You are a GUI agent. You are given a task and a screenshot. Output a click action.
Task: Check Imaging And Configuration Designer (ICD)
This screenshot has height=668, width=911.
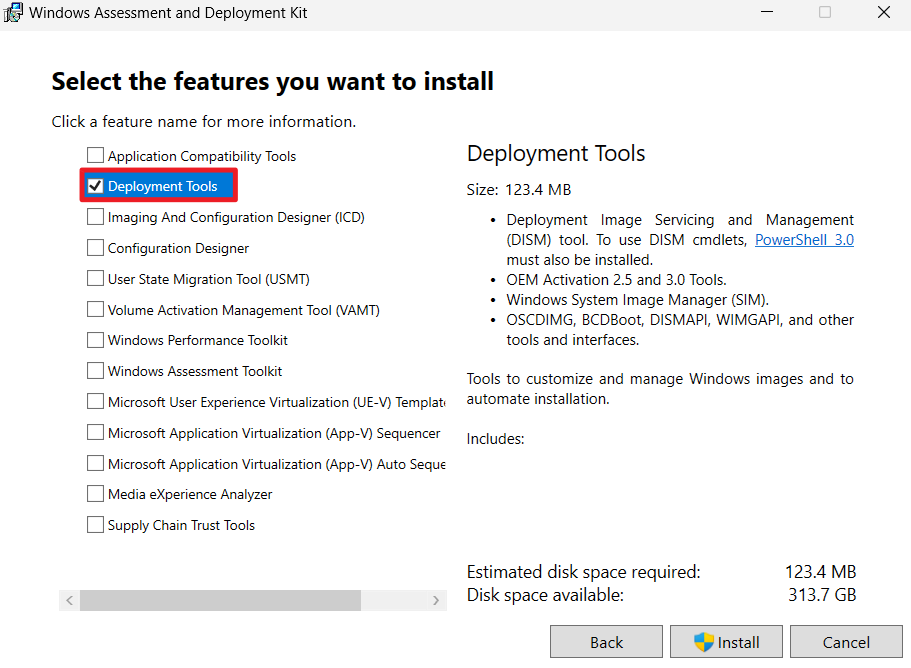(95, 217)
